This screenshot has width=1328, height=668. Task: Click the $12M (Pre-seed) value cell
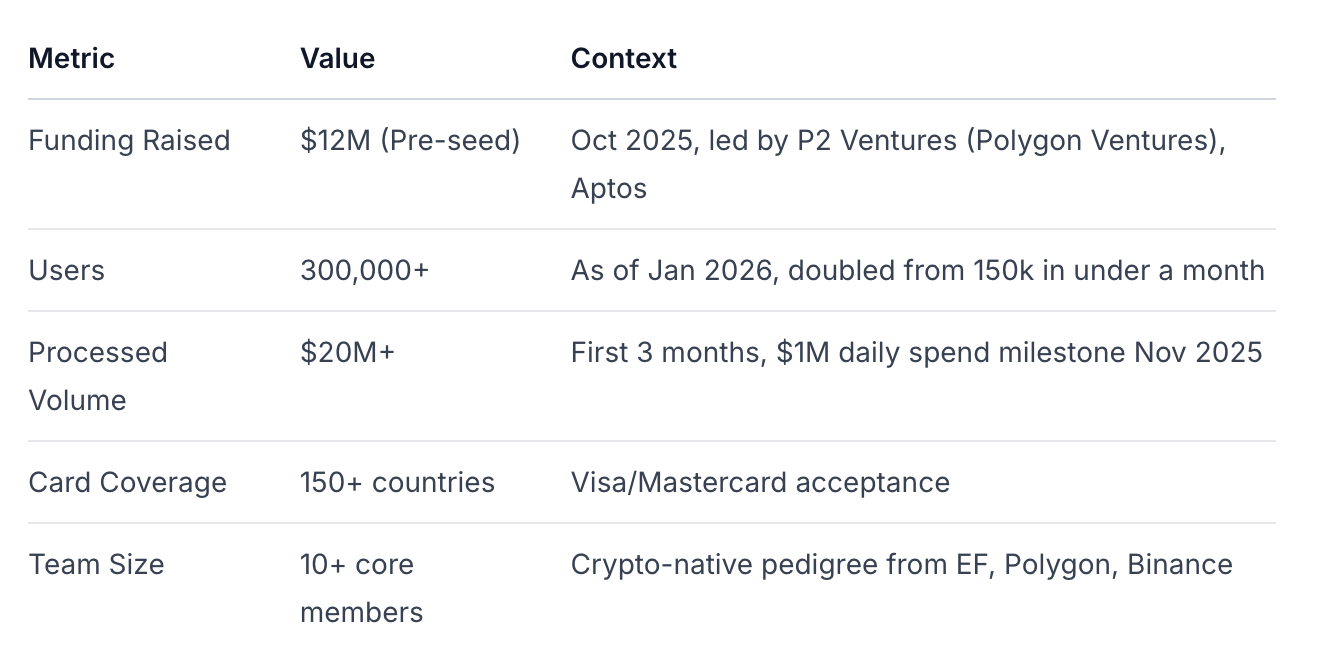410,141
